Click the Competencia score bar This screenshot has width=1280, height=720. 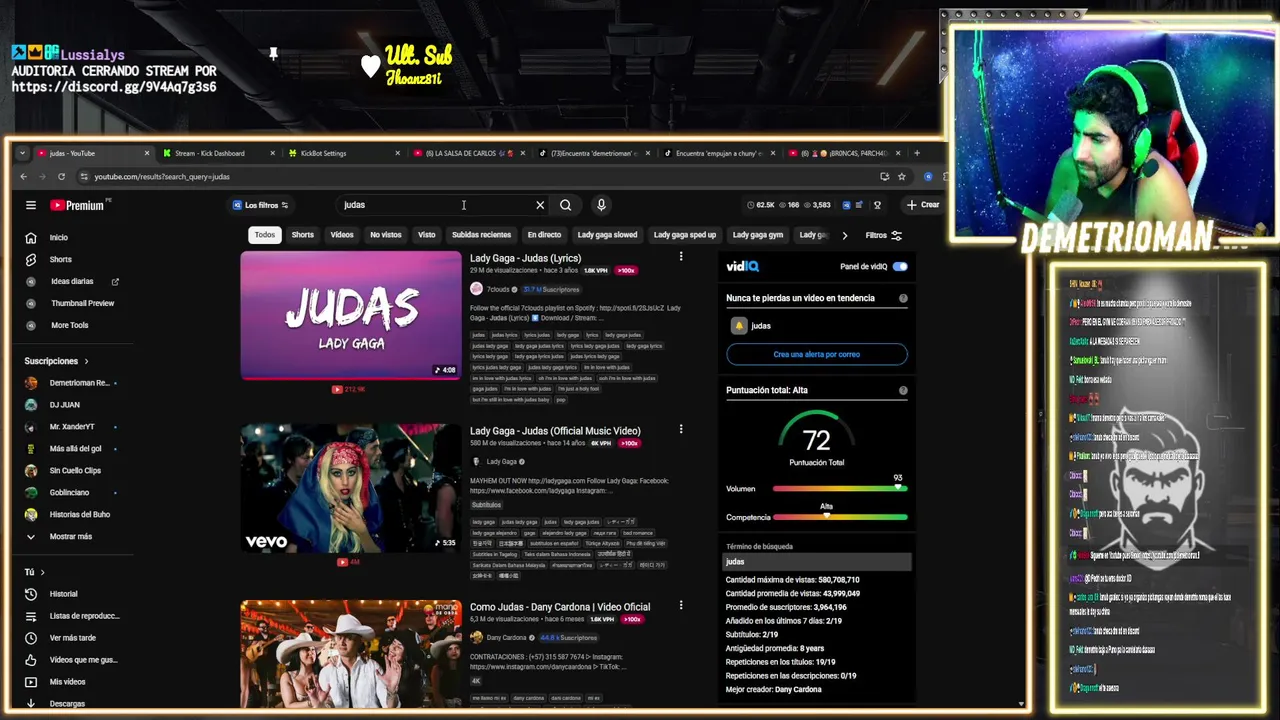839,517
